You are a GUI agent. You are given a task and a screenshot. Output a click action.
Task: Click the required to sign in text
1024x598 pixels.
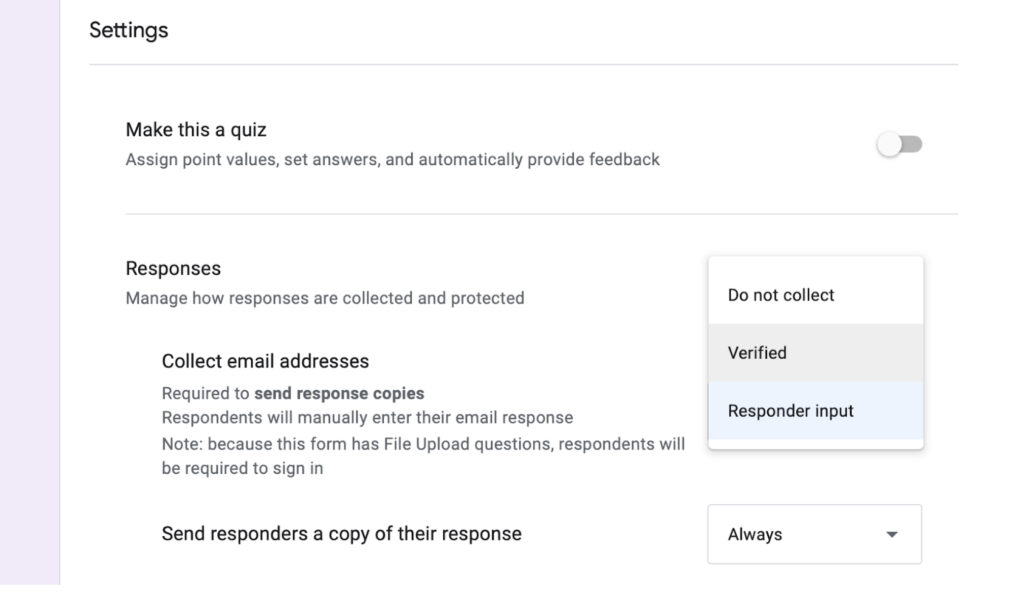[x=242, y=468]
